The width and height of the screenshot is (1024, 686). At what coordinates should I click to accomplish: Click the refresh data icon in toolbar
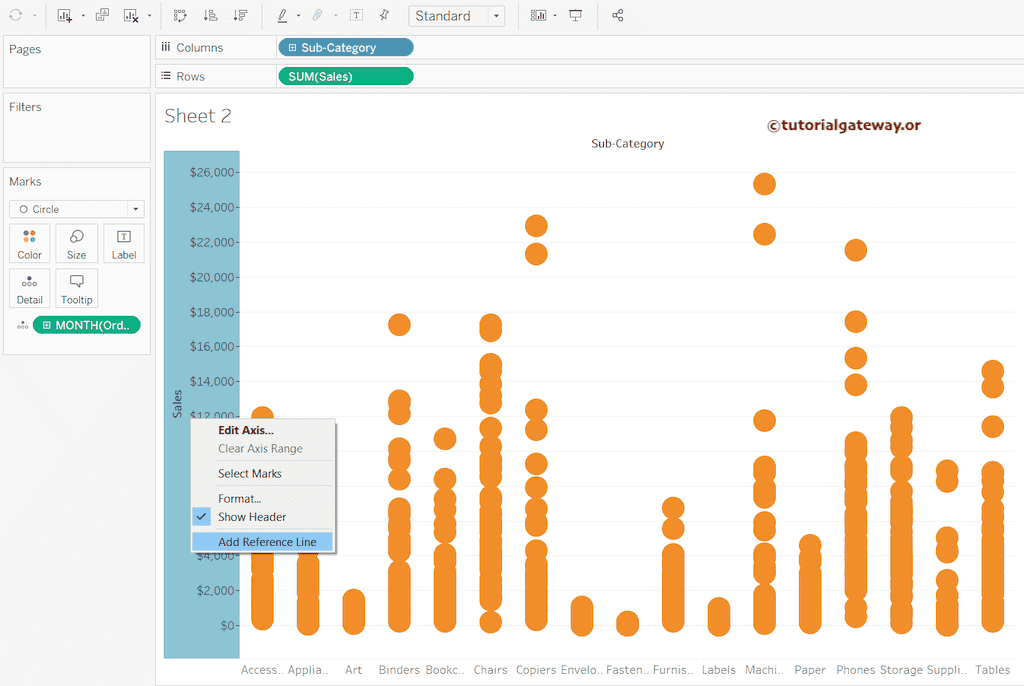click(x=16, y=15)
